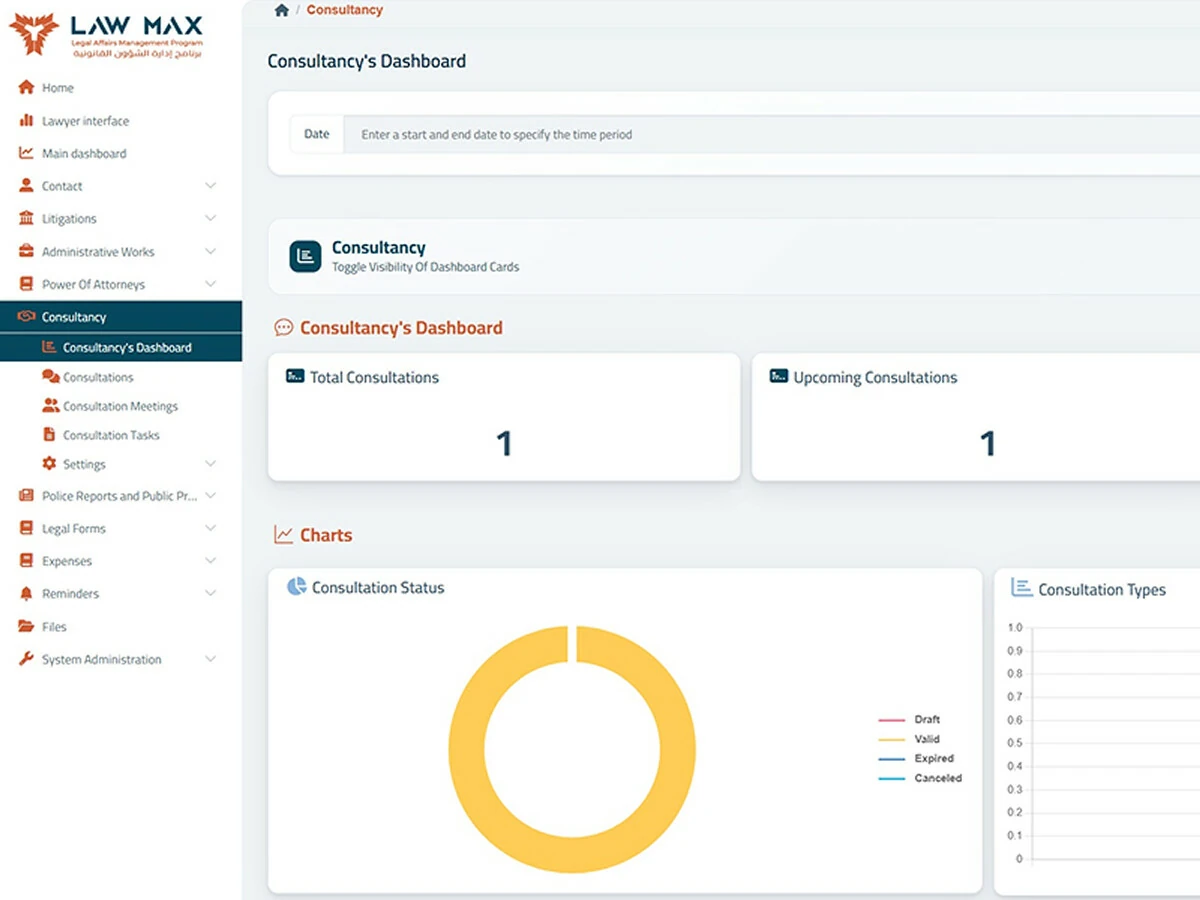This screenshot has height=900, width=1200.
Task: Click the Consultation Types chart icon
Action: pos(1021,588)
